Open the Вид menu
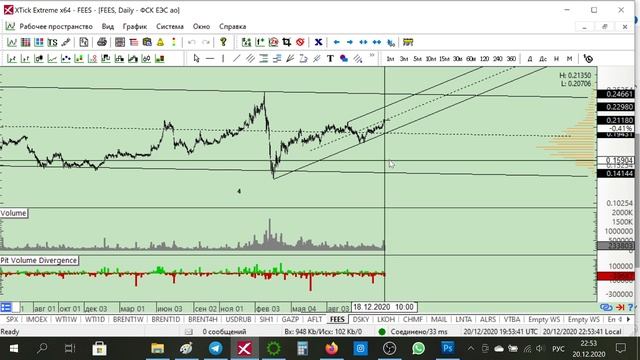 point(108,27)
